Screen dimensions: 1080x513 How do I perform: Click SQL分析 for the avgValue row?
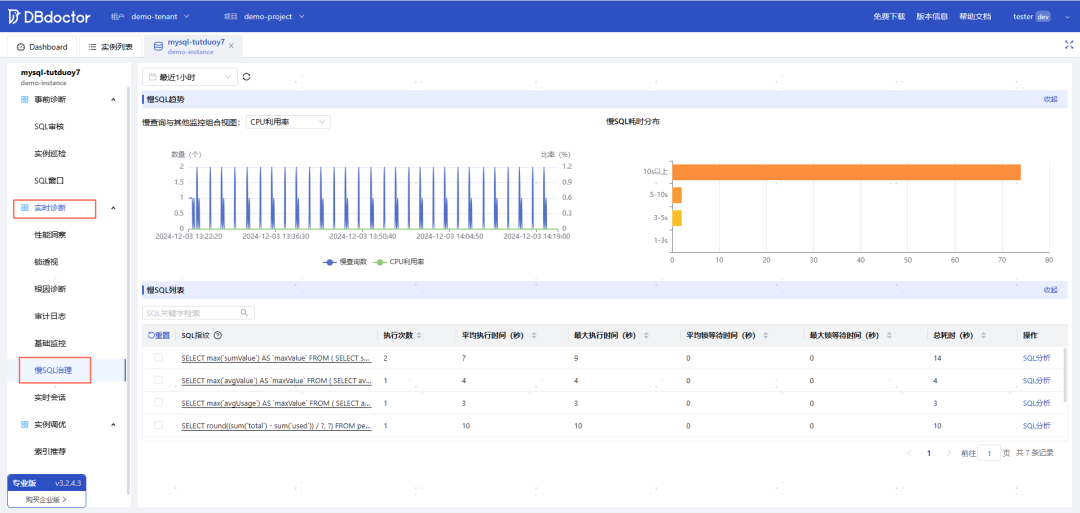(1037, 381)
